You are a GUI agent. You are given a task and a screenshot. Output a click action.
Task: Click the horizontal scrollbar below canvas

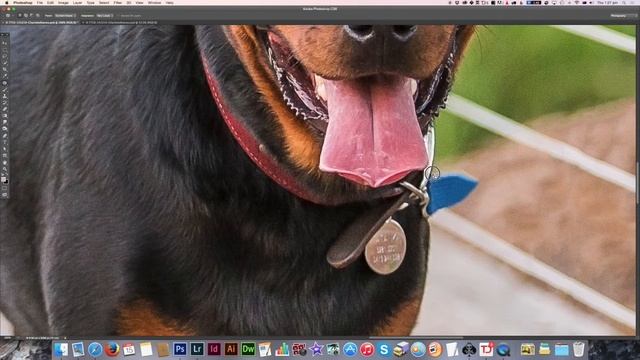[x=416, y=338]
